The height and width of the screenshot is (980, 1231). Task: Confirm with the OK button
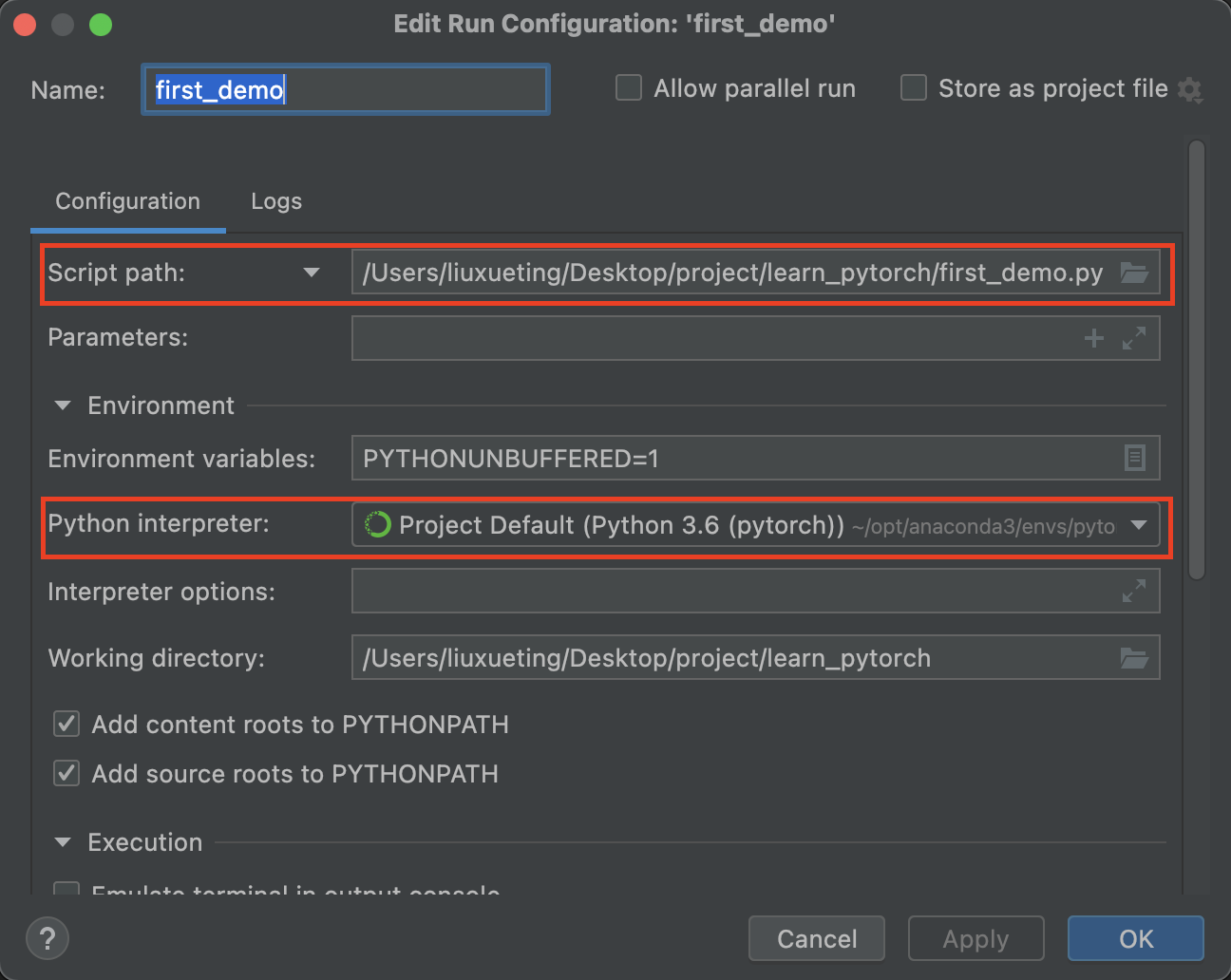click(1136, 939)
